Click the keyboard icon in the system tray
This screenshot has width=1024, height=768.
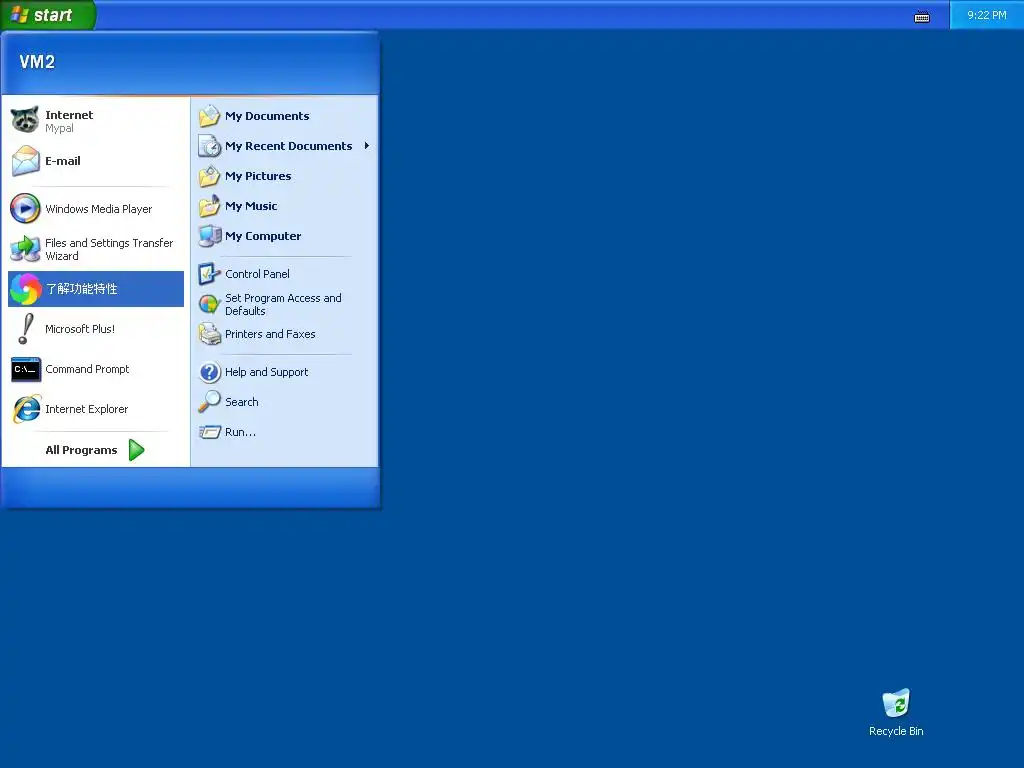(x=921, y=17)
